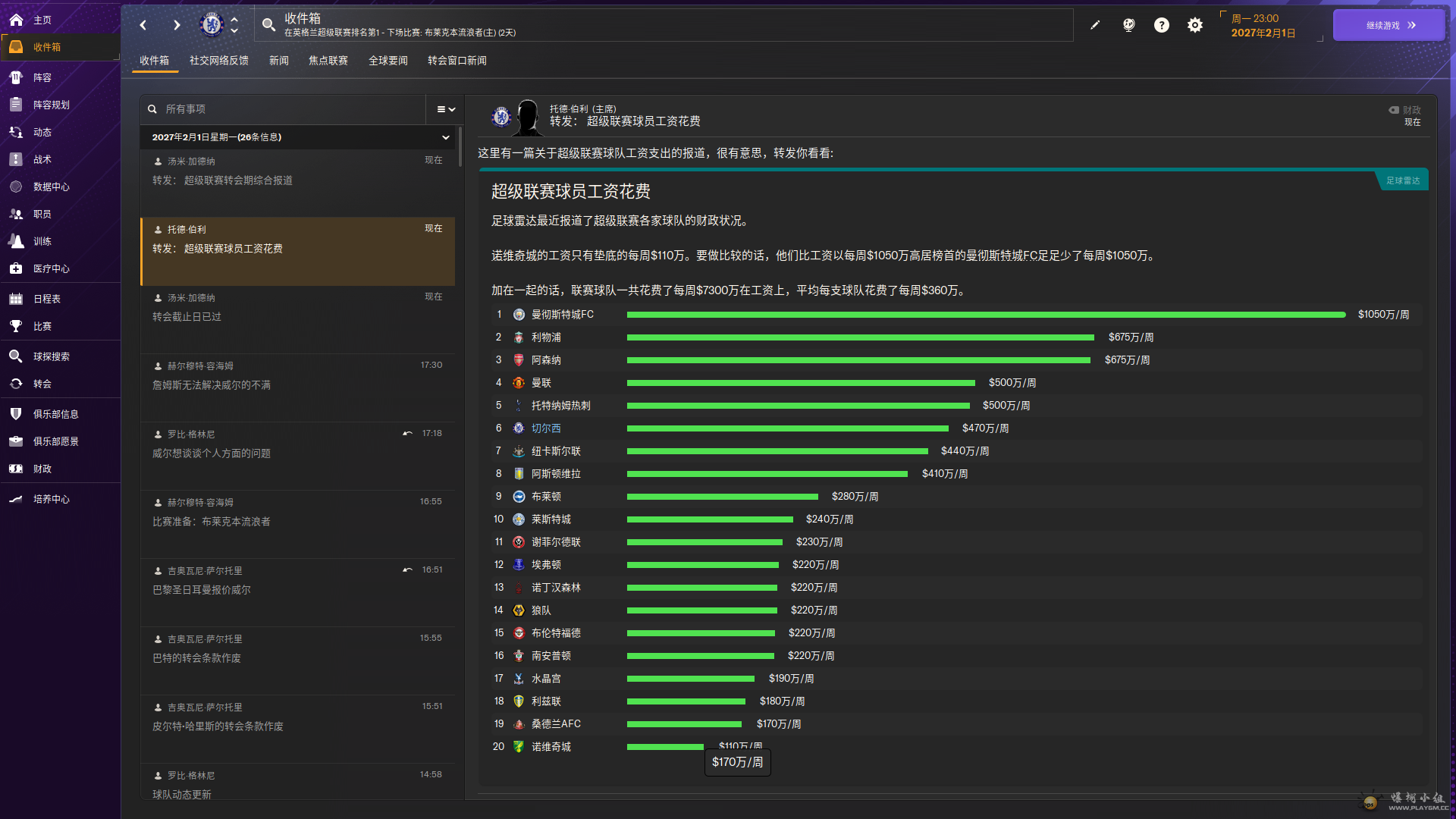Open the 职员 staff sidebar icon
The height and width of the screenshot is (819, 1456).
coord(16,214)
